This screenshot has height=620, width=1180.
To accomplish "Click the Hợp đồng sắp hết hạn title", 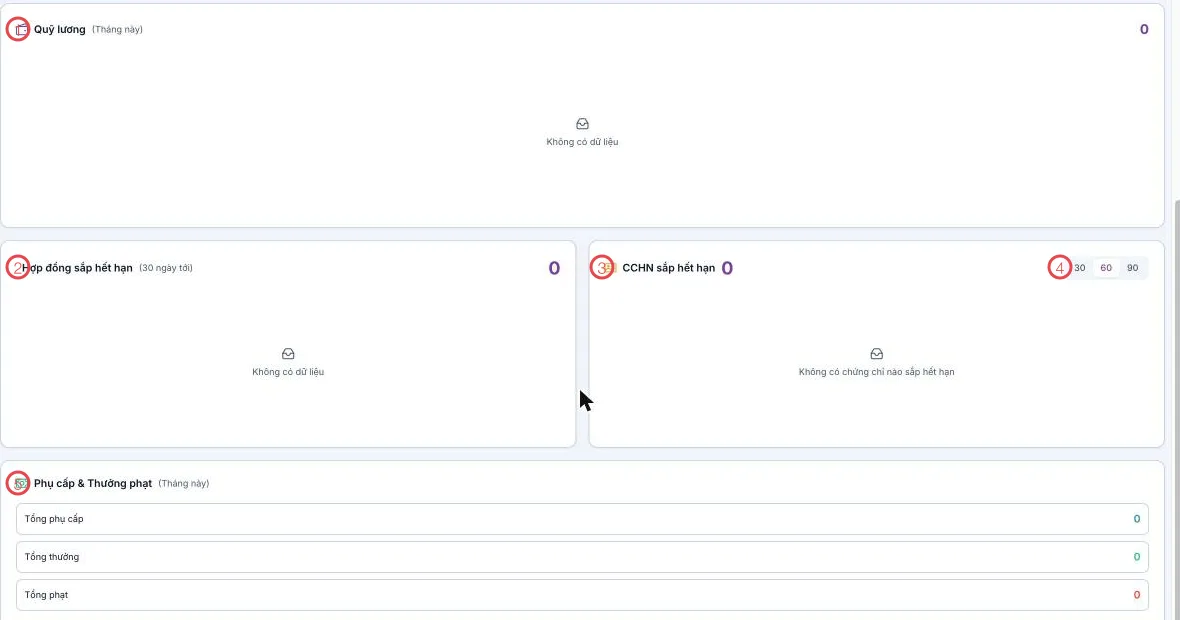I will tap(78, 268).
